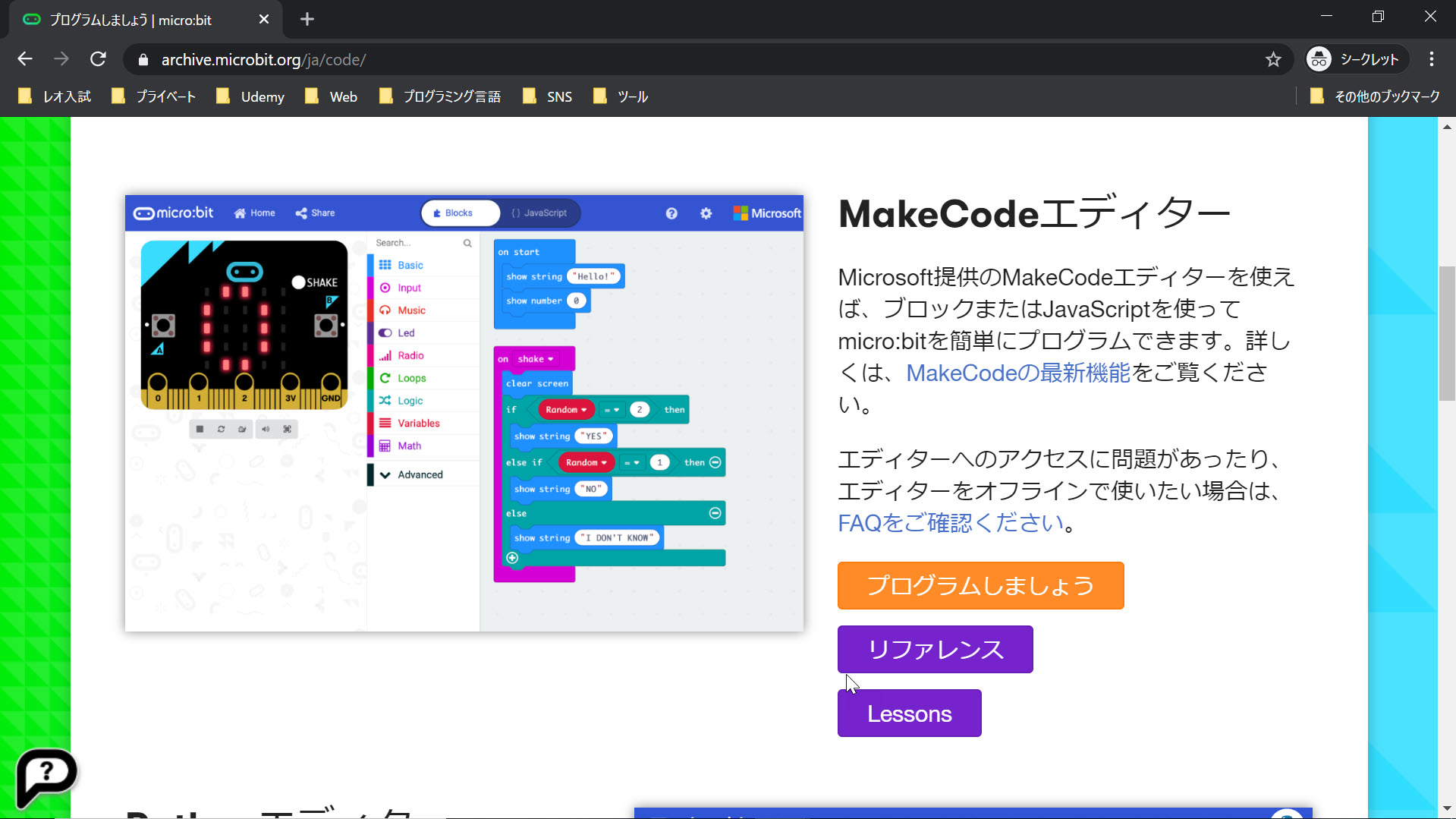Open the プライベート bookmark folder
This screenshot has height=819, width=1456.
pyautogui.click(x=154, y=96)
